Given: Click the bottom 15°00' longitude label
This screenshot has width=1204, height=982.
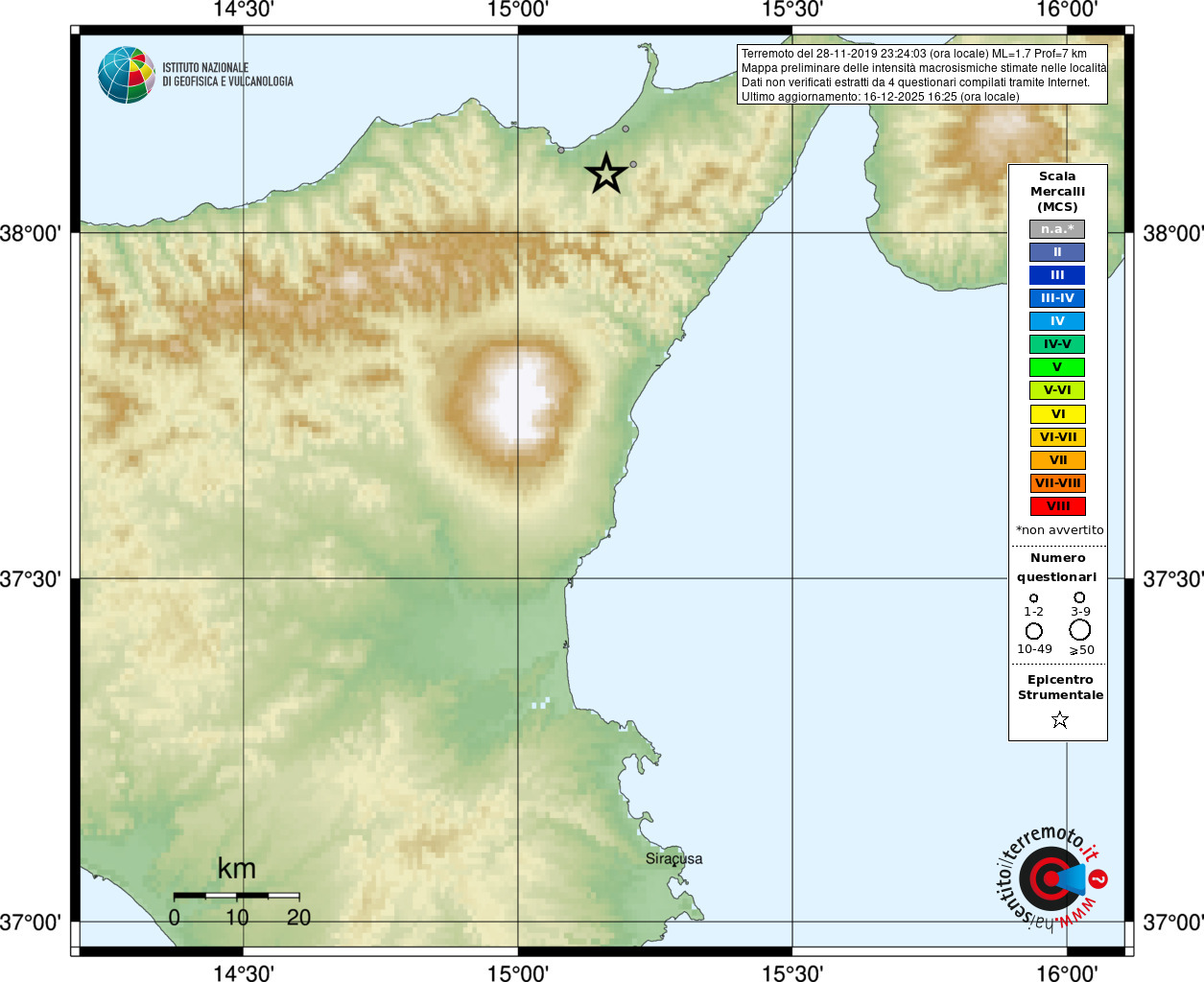Looking at the screenshot, I should click(x=518, y=972).
